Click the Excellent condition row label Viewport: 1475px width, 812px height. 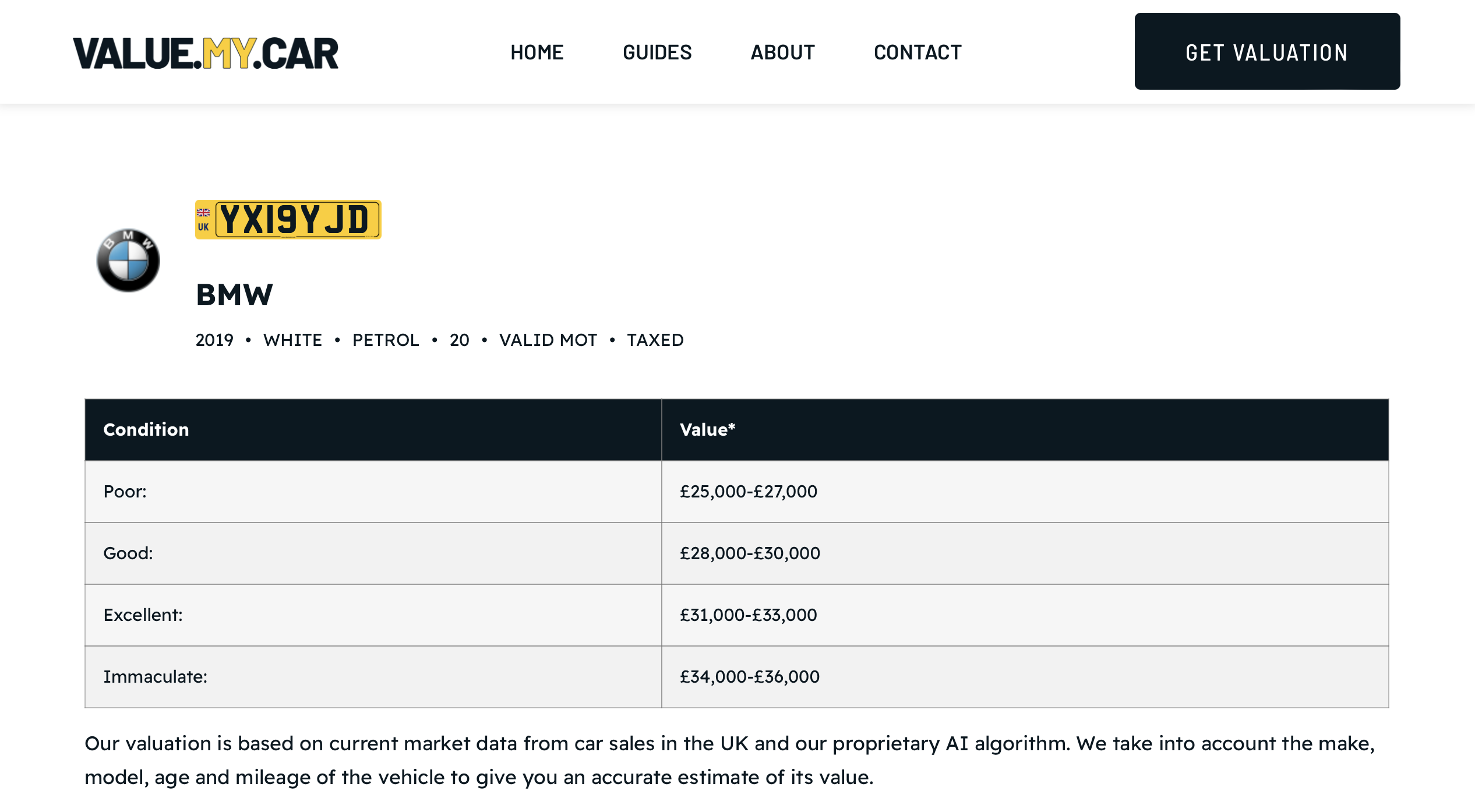point(143,615)
